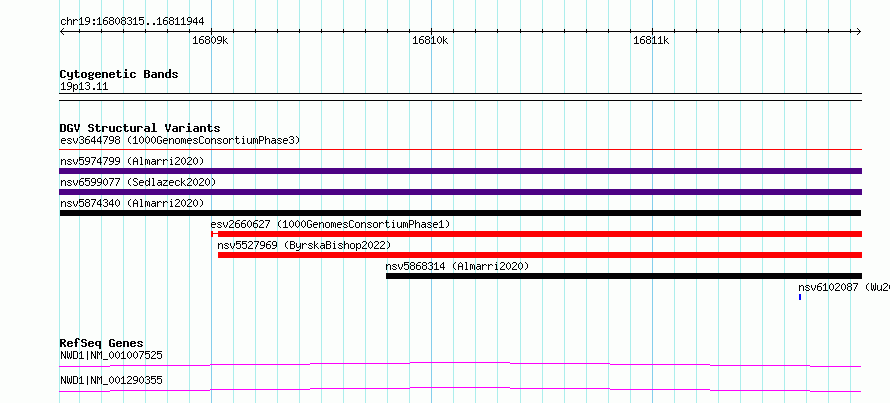This screenshot has width=890, height=403.
Task: Open variant label nsv6599077 (Sedlazeck2020)
Action: [138, 182]
